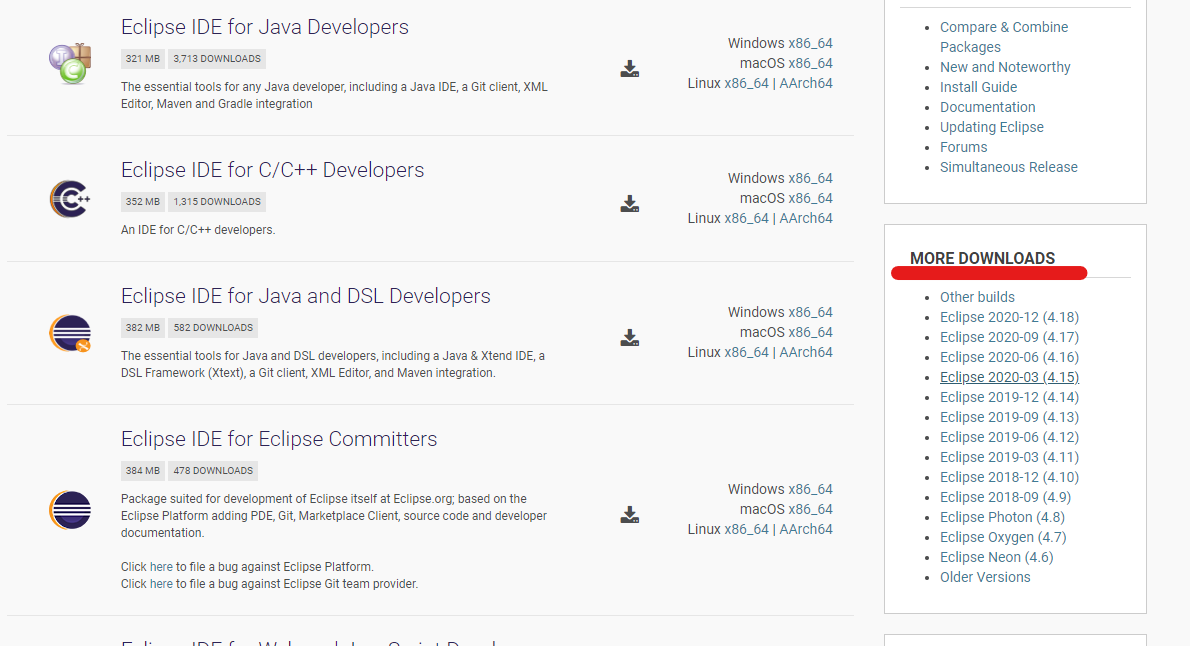Download Java Developers macOS x86_64 build

pos(811,63)
